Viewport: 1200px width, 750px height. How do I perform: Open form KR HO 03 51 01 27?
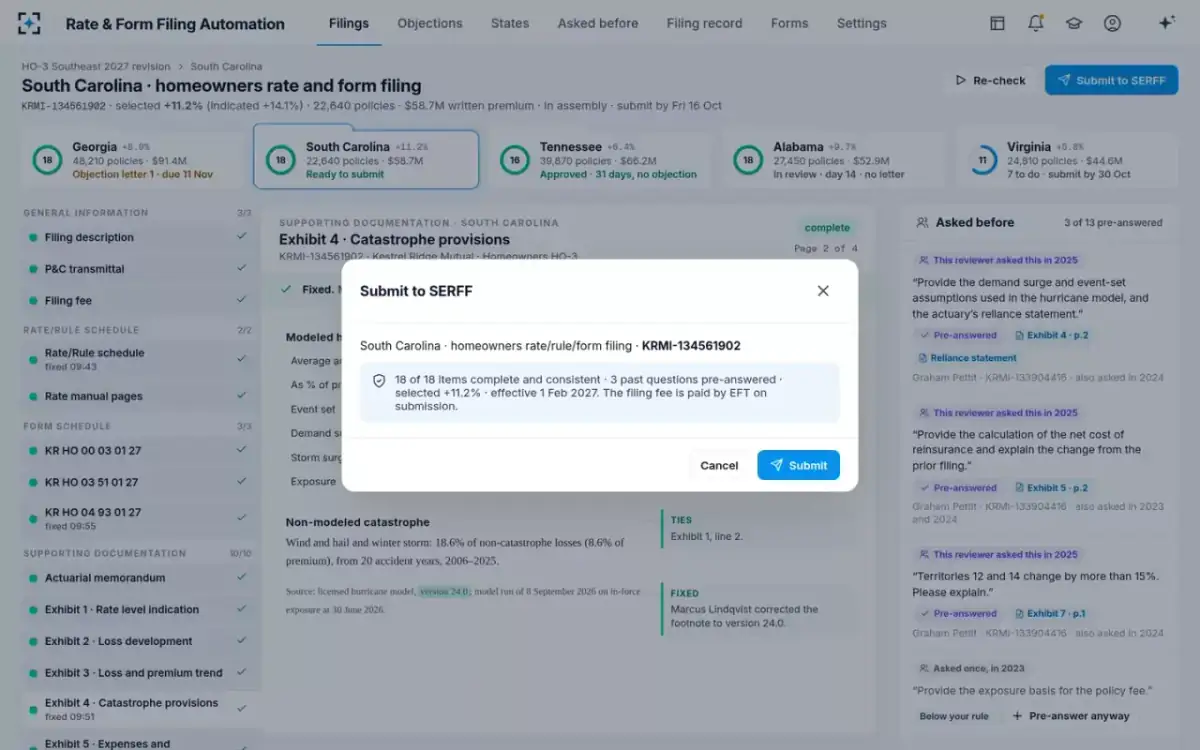pos(139,482)
